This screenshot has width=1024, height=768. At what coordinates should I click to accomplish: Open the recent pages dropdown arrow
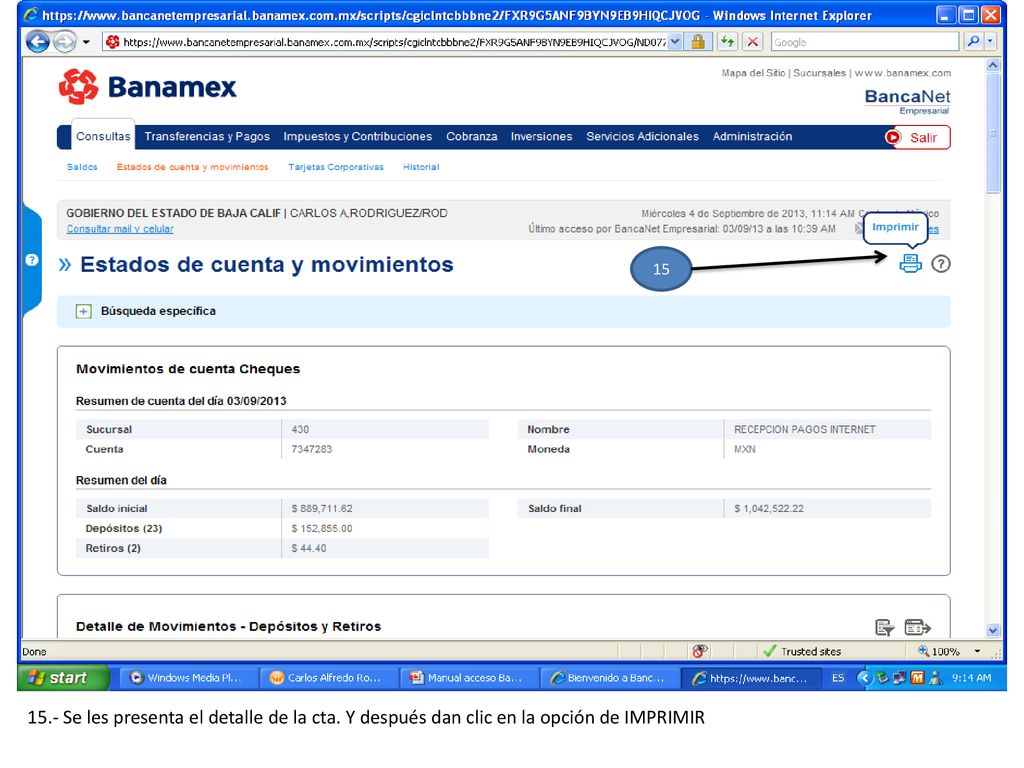pos(86,42)
